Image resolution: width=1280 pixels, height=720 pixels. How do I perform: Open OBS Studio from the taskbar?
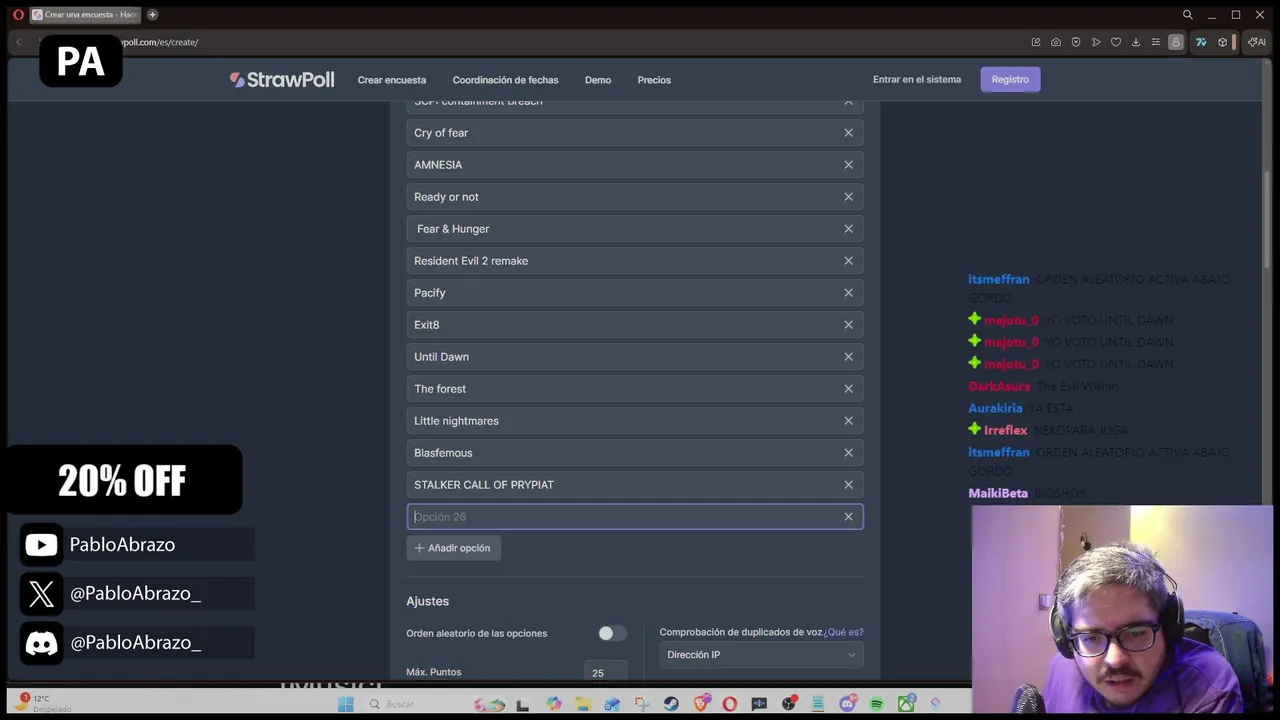tap(789, 704)
